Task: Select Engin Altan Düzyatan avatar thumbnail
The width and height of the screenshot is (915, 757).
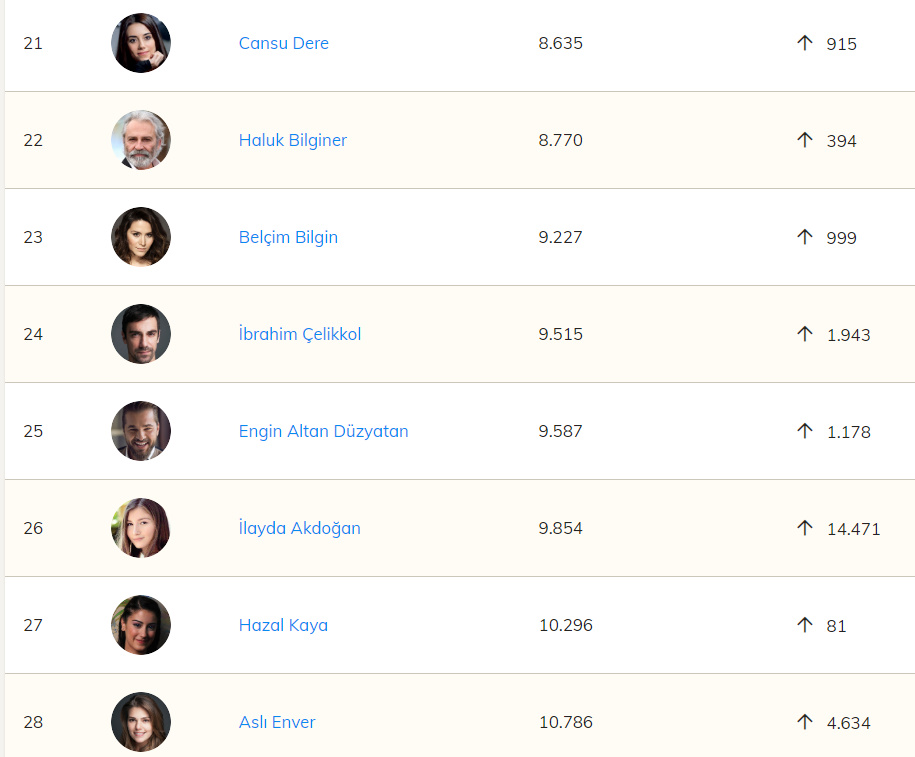Action: pyautogui.click(x=141, y=431)
